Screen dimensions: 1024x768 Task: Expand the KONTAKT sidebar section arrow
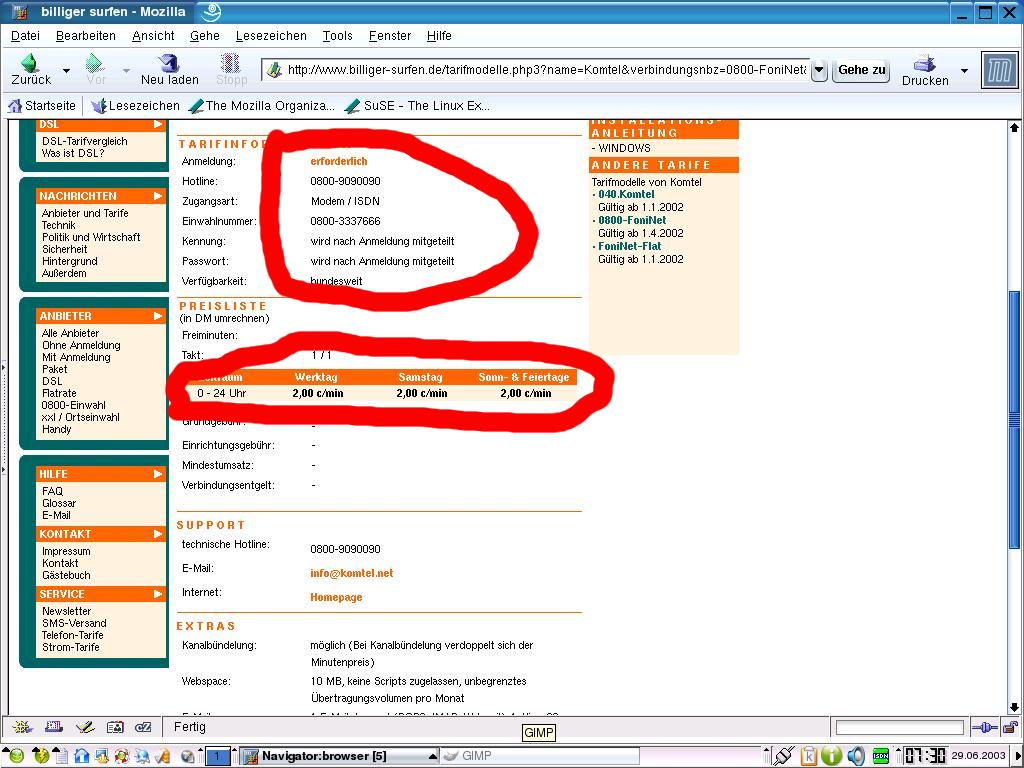(158, 534)
